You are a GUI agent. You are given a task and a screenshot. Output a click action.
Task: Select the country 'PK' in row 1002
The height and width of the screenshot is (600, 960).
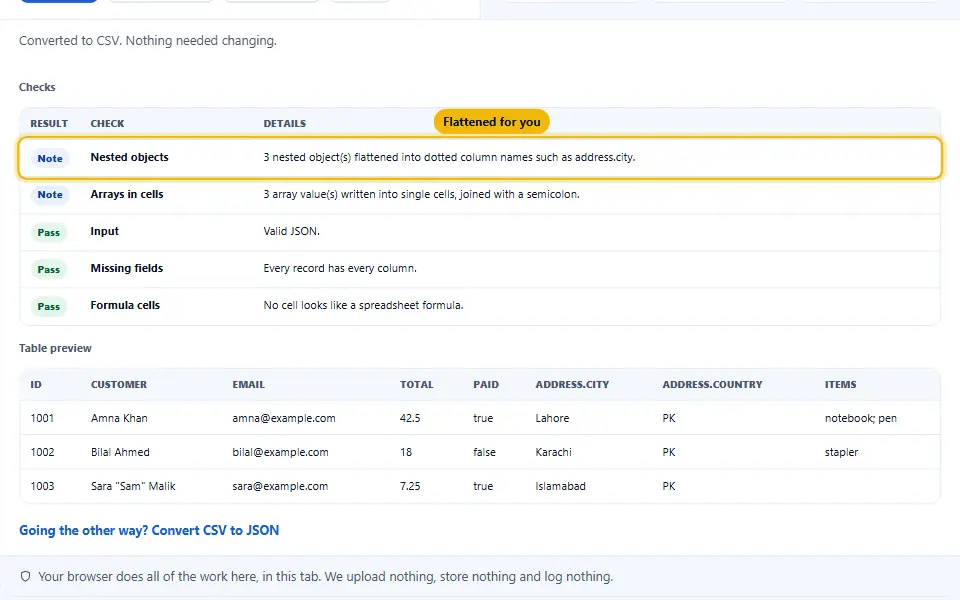[x=669, y=452]
